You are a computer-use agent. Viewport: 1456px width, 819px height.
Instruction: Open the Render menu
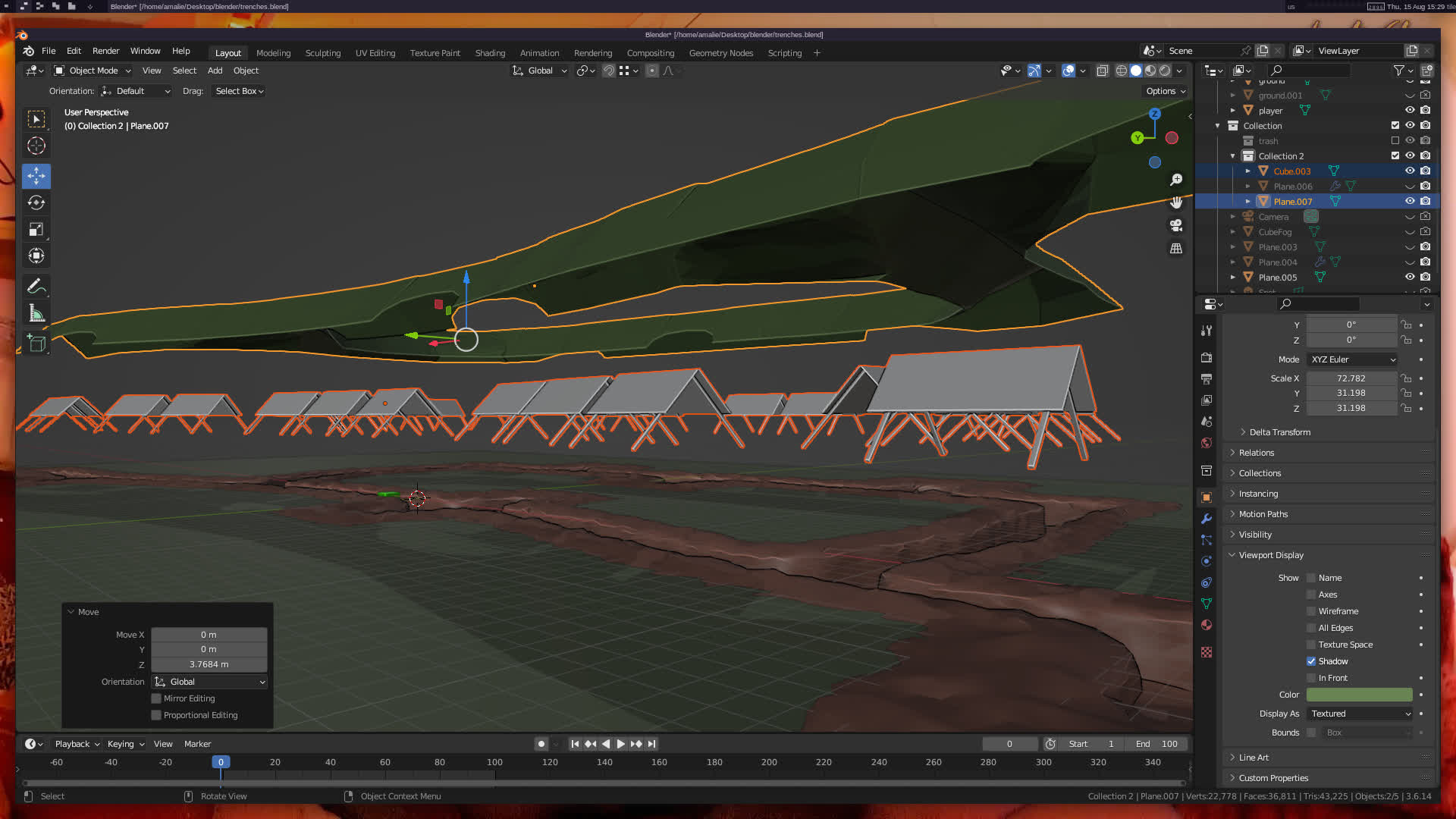105,51
